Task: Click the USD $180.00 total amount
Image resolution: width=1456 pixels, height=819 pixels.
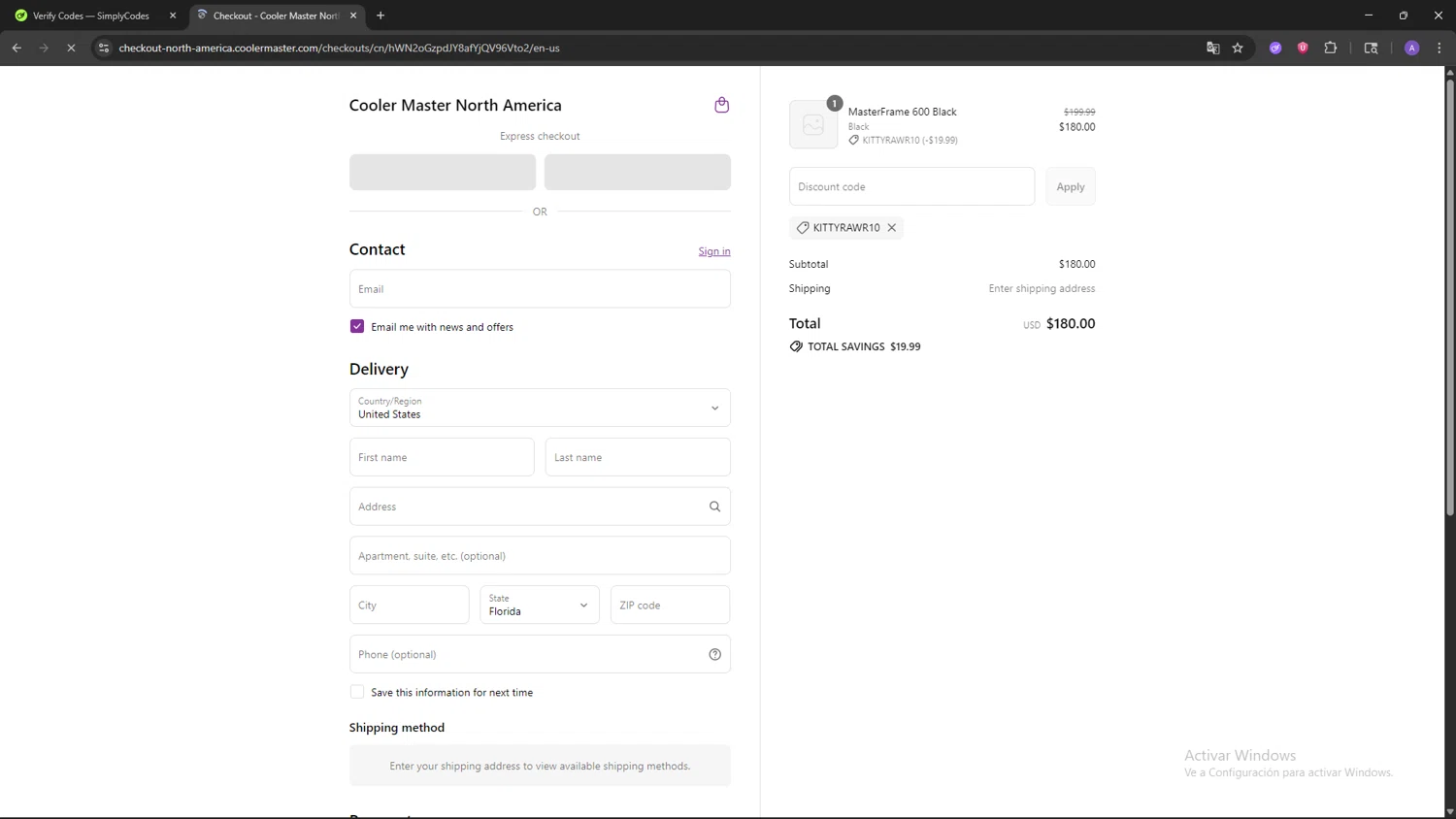Action: coord(1059,324)
